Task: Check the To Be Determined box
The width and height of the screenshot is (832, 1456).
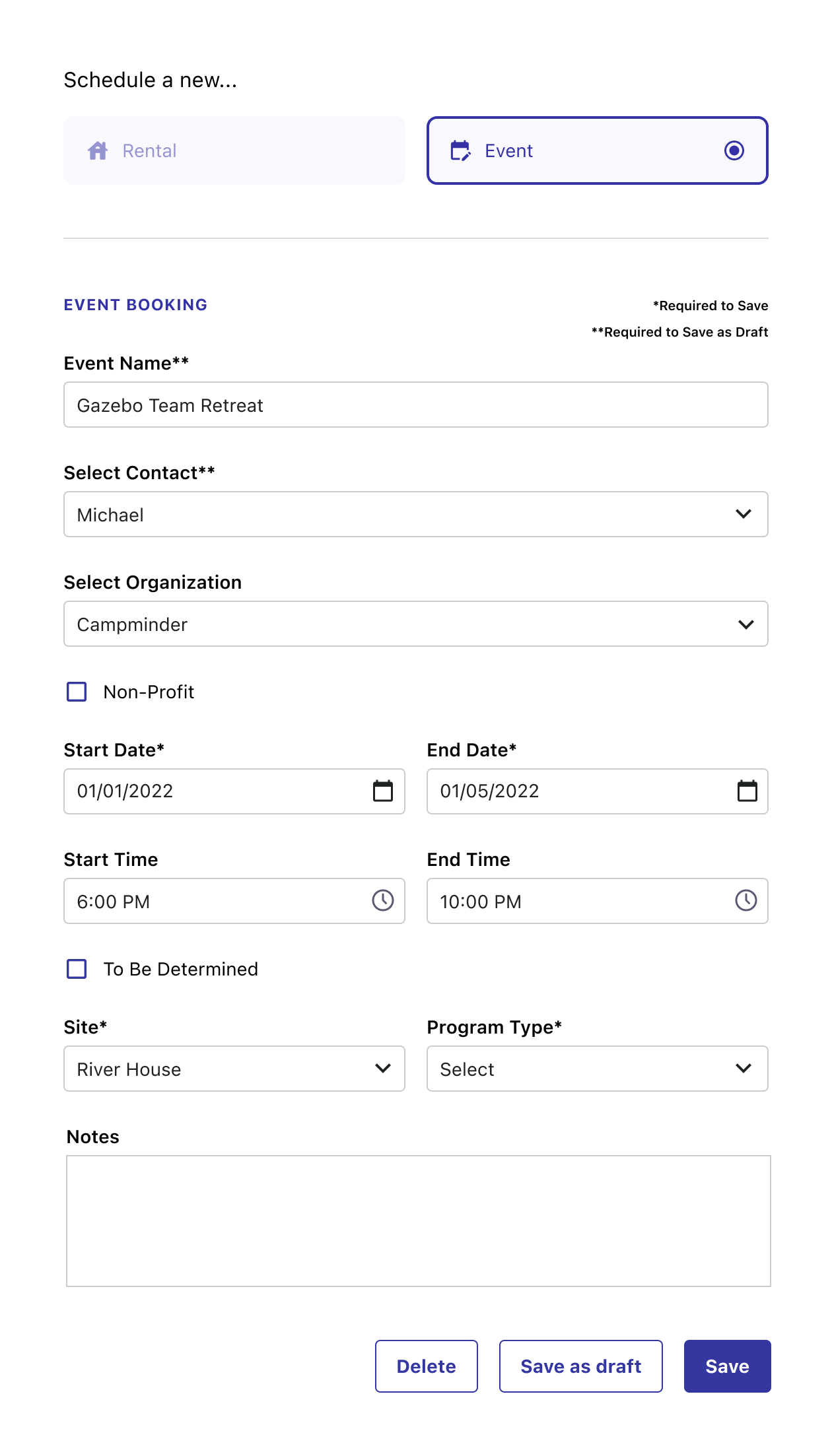Action: pyautogui.click(x=77, y=970)
